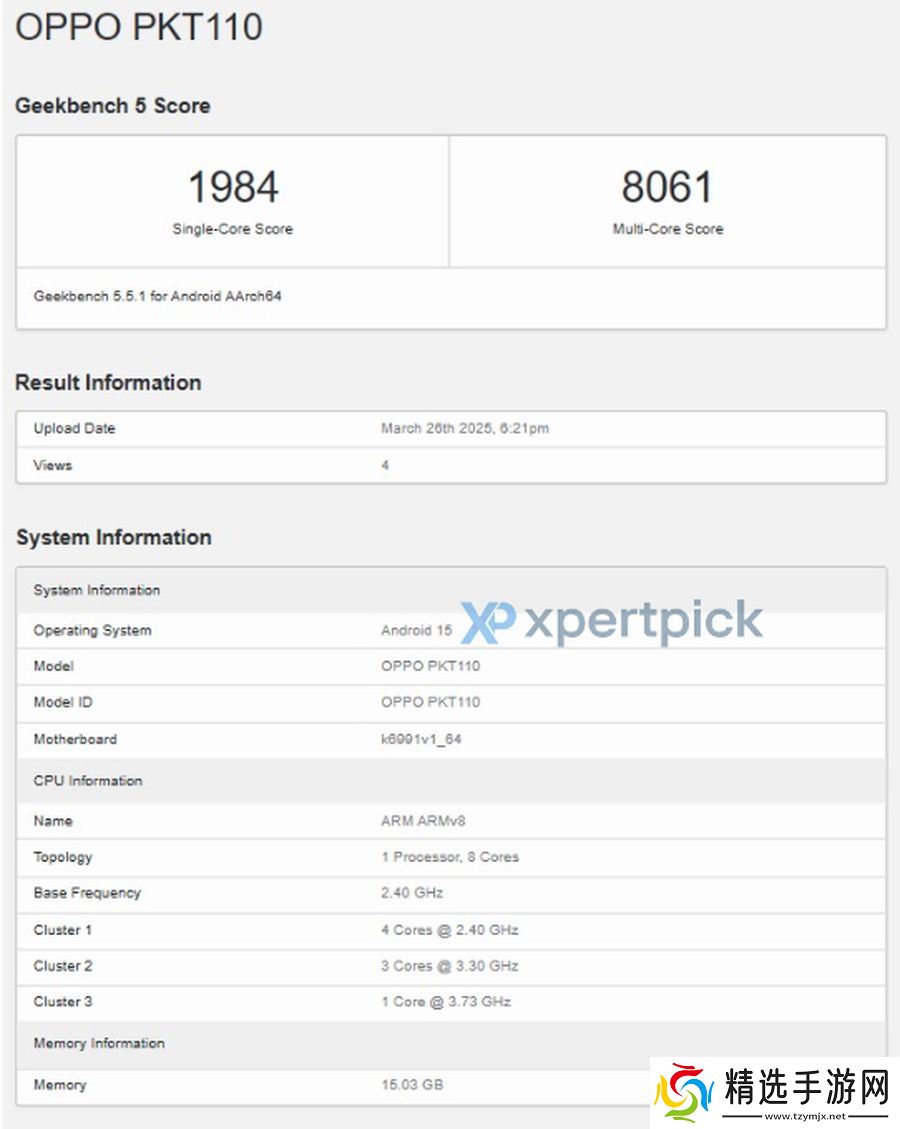The width and height of the screenshot is (900, 1129).
Task: Click Geekbench 5.5.1 for Android AArch64 text
Action: point(157,296)
